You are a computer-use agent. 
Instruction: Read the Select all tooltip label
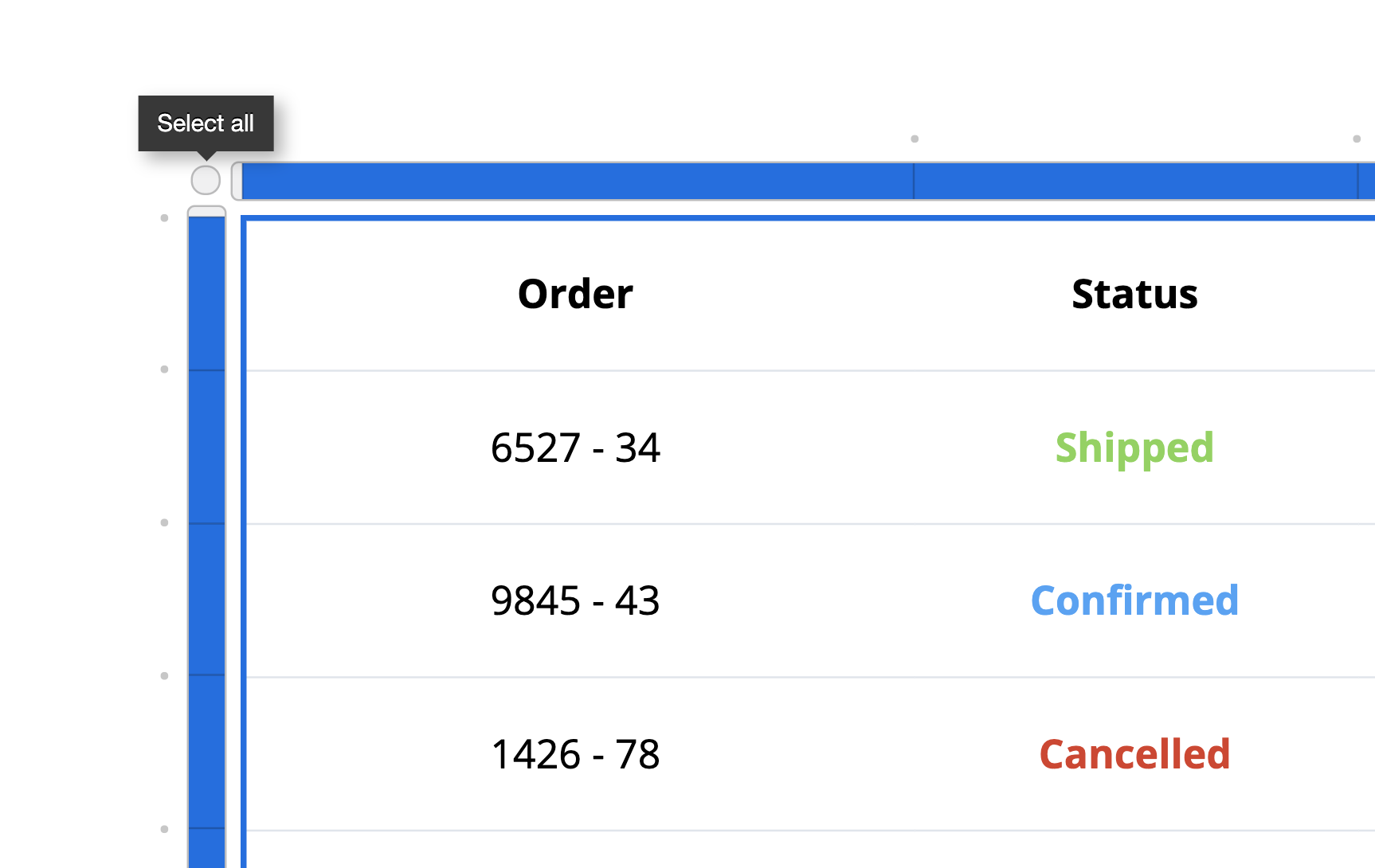point(206,123)
